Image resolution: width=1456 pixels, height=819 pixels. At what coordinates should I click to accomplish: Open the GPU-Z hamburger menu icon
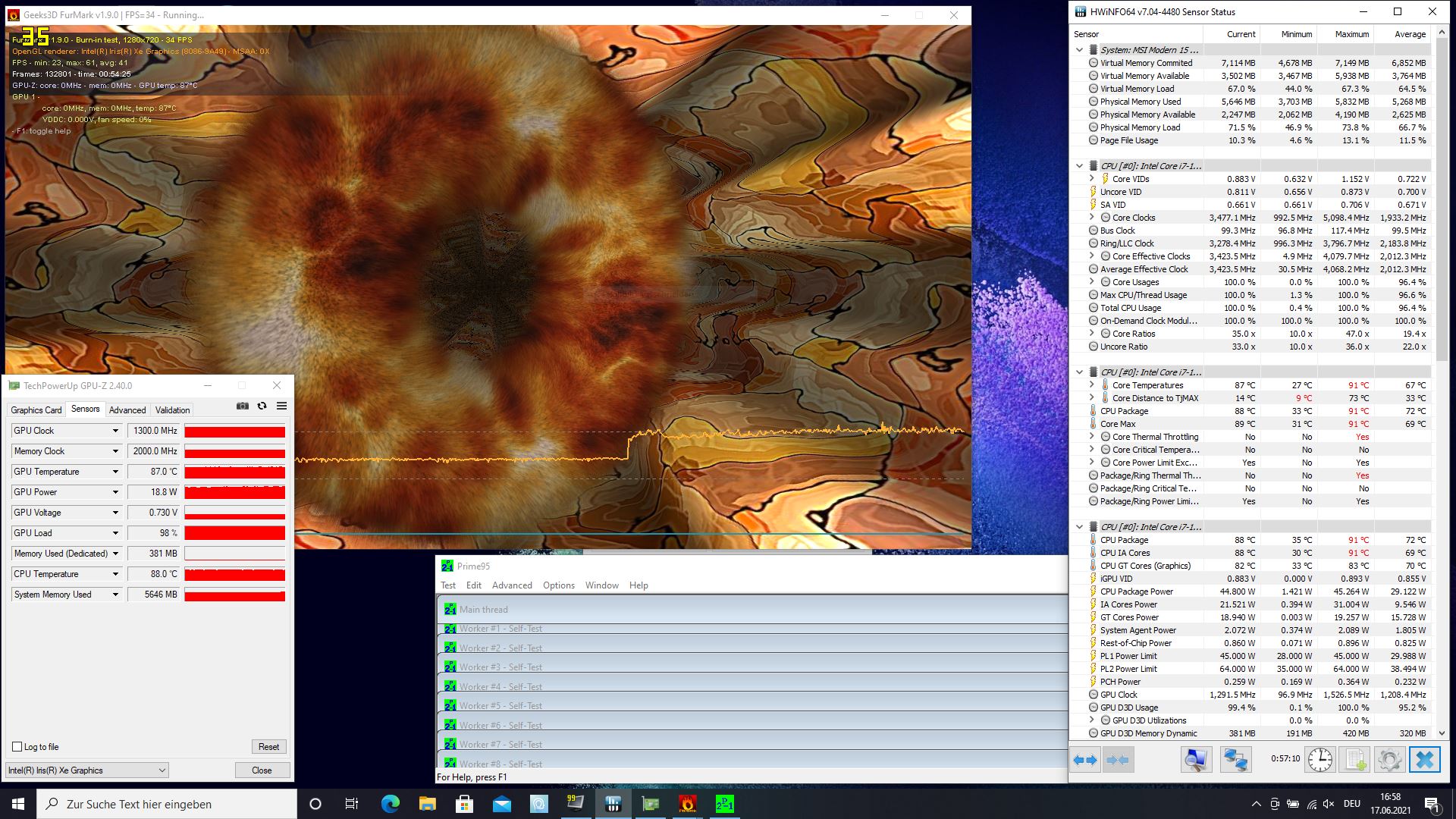point(281,406)
